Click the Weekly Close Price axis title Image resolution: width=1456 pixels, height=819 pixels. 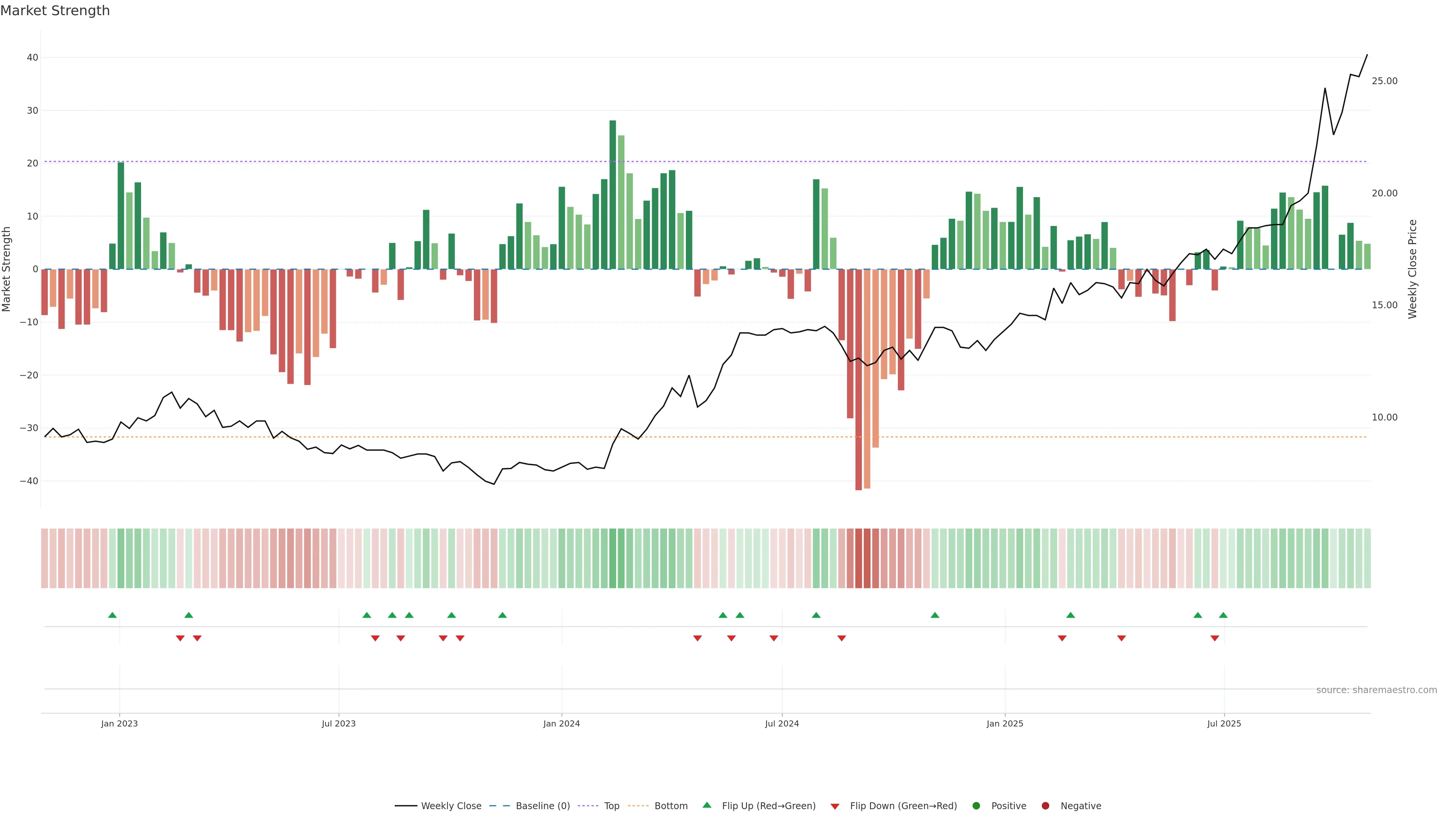pos(1412,269)
